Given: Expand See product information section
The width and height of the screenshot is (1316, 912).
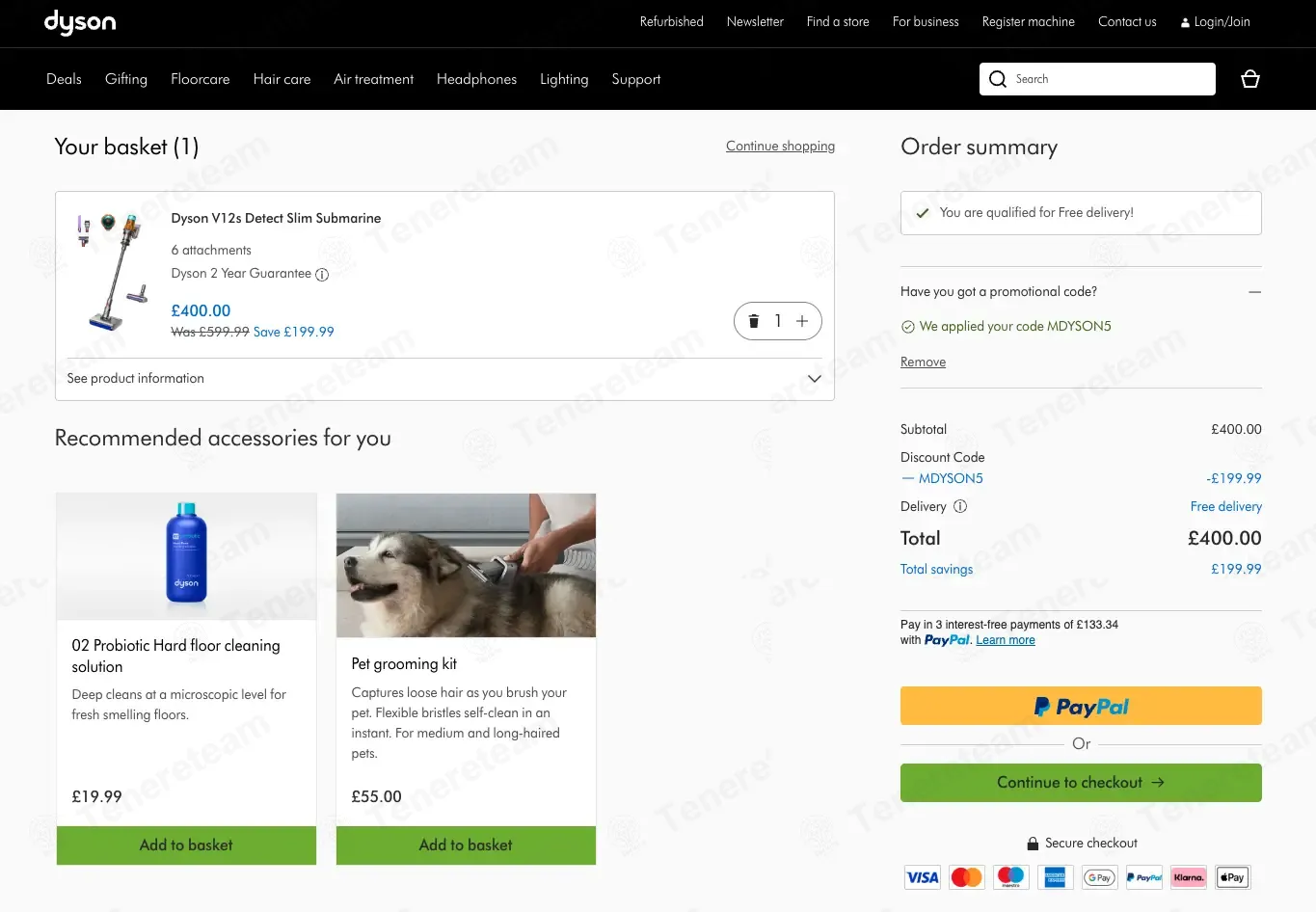Looking at the screenshot, I should [444, 379].
